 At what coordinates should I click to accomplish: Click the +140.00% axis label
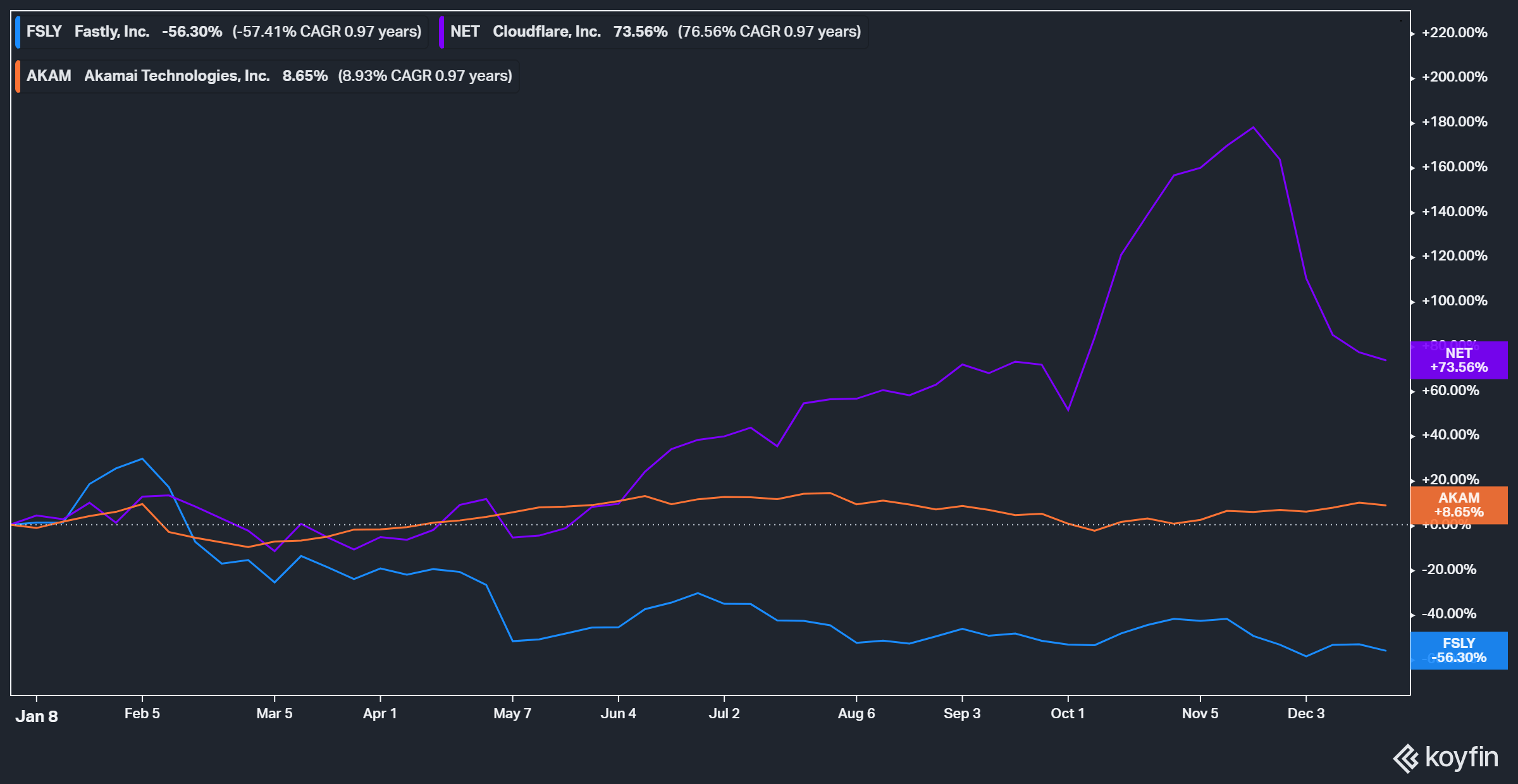(x=1455, y=212)
